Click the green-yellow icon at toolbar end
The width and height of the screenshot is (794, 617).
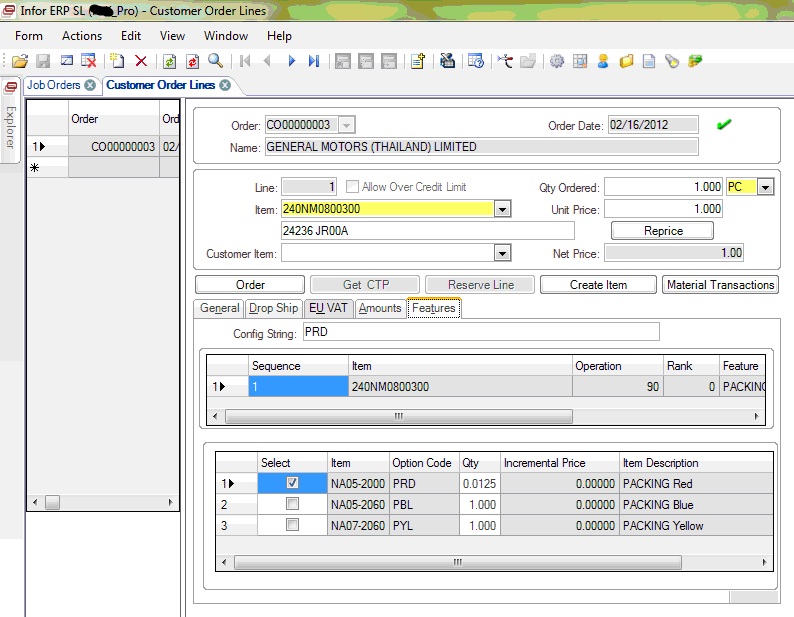click(x=695, y=61)
